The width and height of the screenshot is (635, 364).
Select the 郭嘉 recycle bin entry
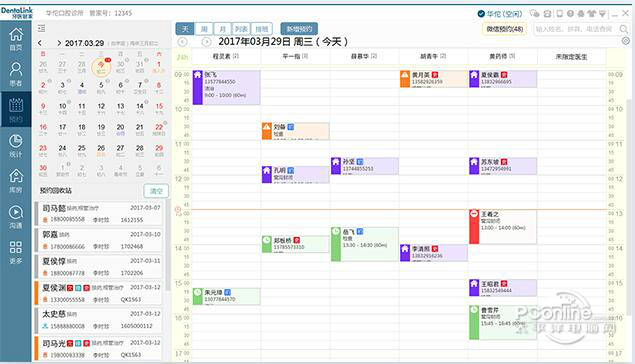coord(99,240)
